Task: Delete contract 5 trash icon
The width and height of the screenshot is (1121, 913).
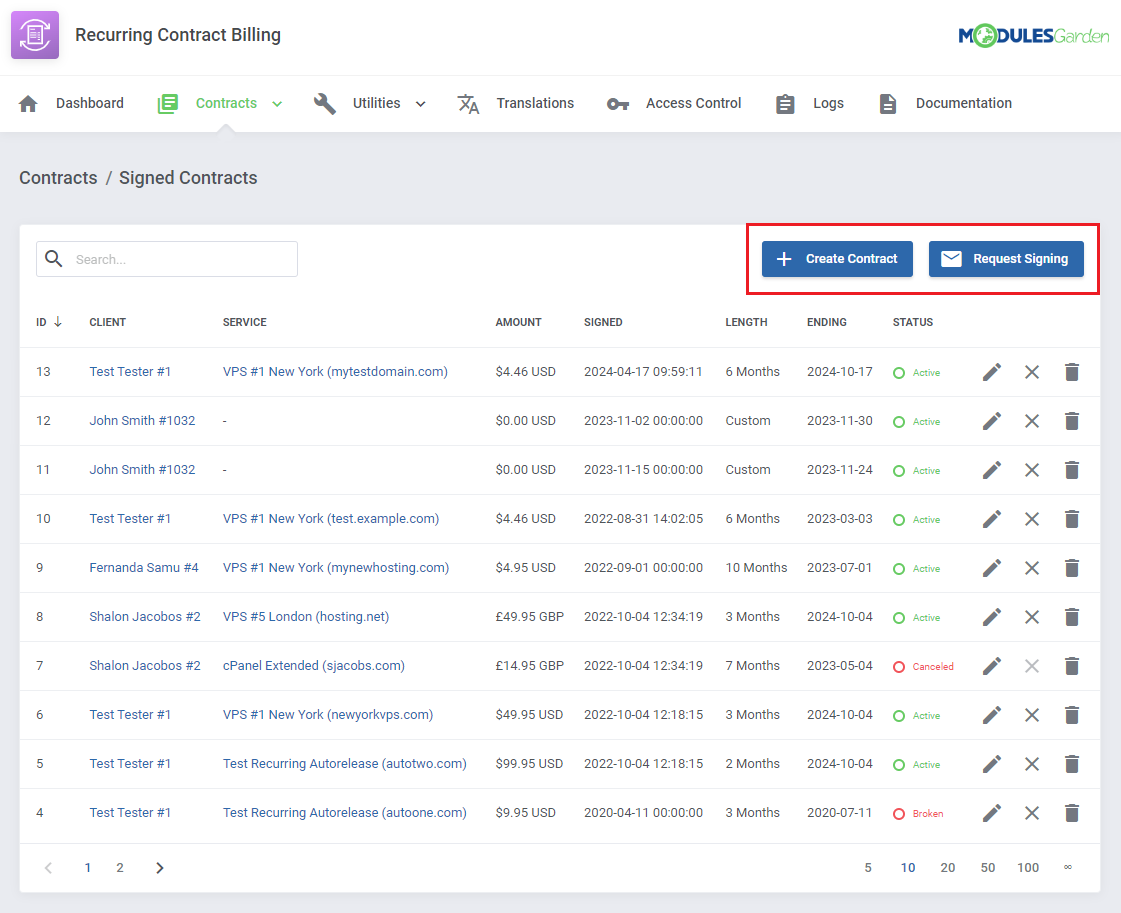Action: [x=1072, y=764]
